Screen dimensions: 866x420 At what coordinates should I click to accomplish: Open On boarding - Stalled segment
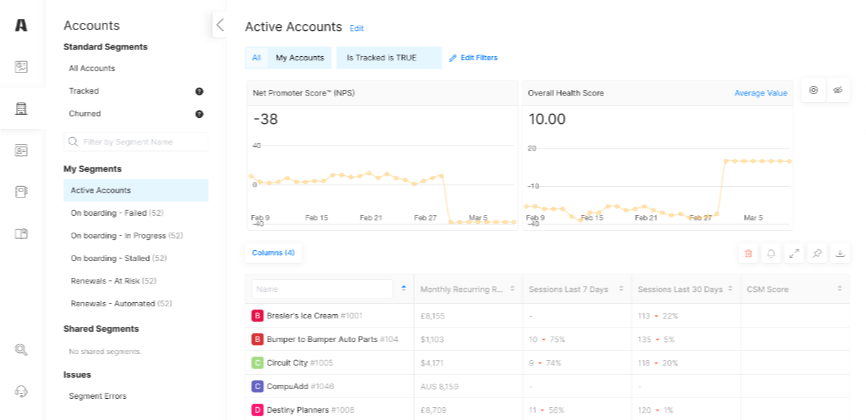coord(119,258)
